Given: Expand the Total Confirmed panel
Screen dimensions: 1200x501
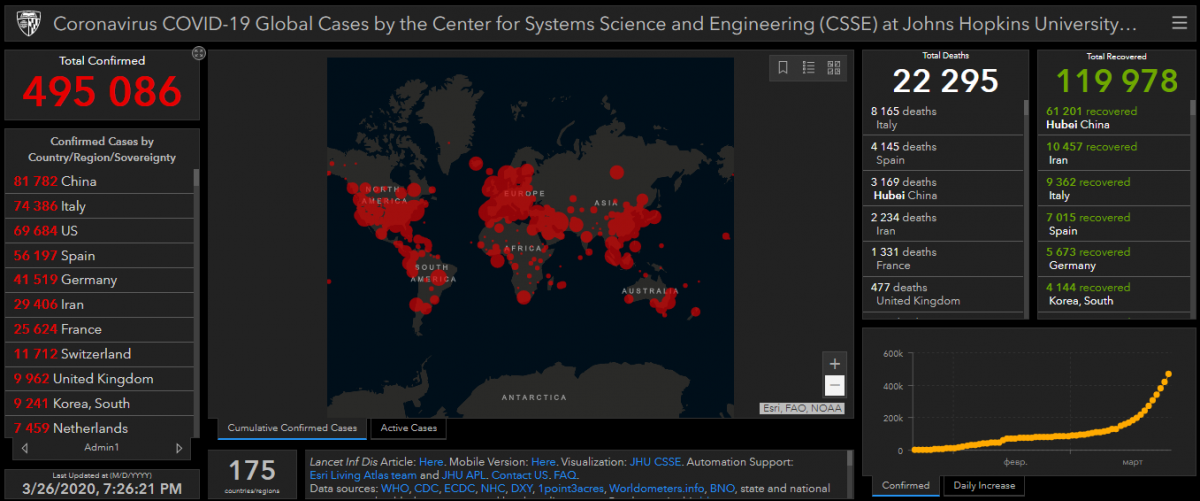Looking at the screenshot, I should point(198,52).
